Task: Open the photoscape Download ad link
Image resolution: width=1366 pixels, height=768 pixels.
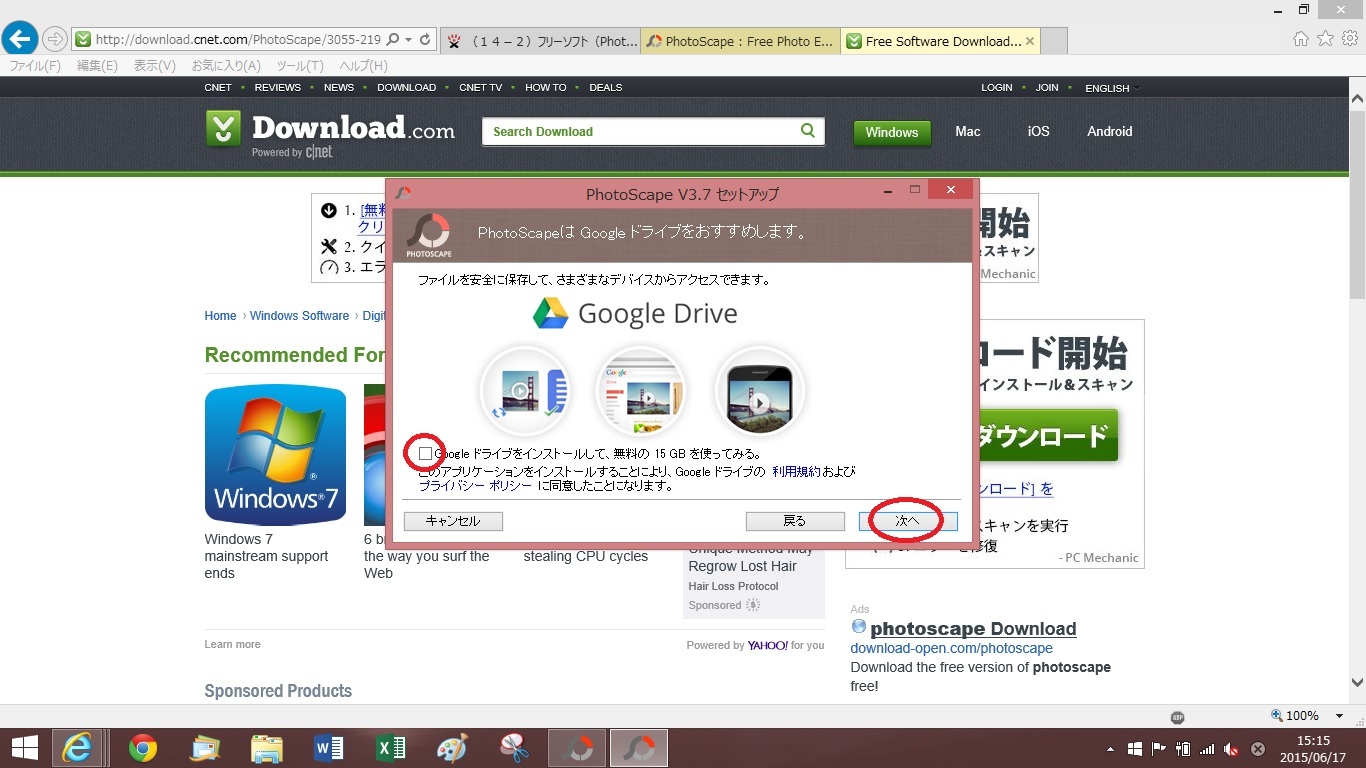Action: 973,629
